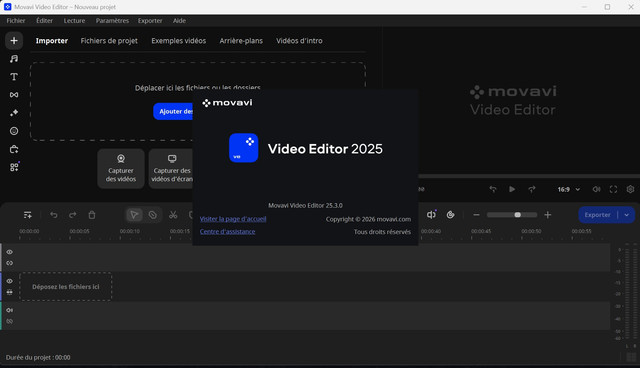The width and height of the screenshot is (640, 368).
Task: Open the color wheel tool on timeline toolbar
Action: (451, 215)
